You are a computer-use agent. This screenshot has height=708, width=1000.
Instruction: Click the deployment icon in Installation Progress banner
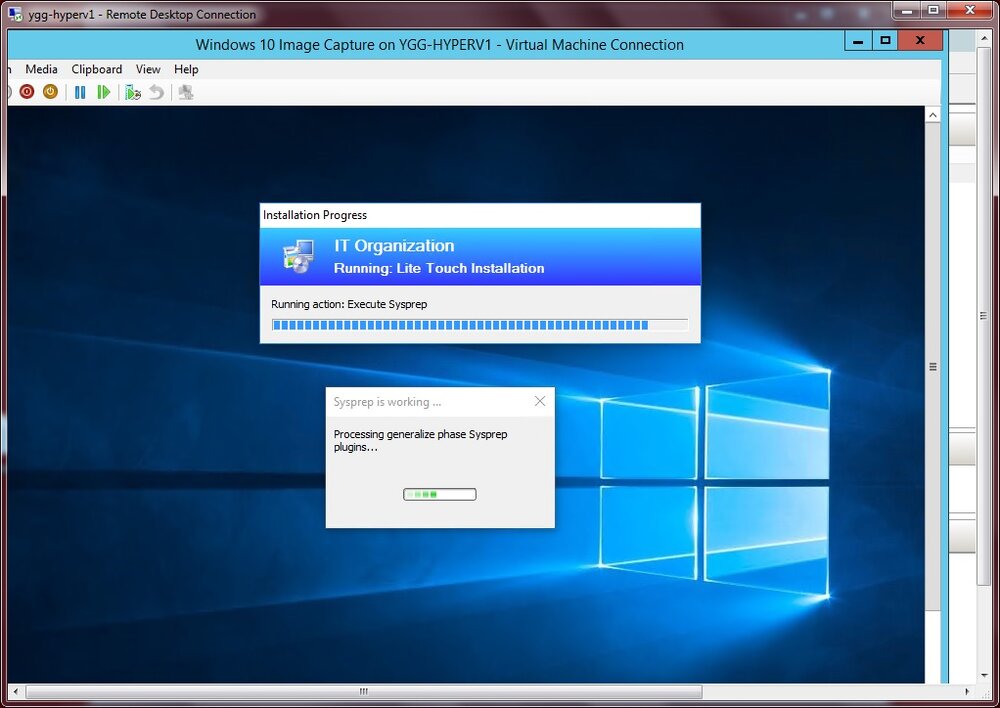(x=298, y=256)
